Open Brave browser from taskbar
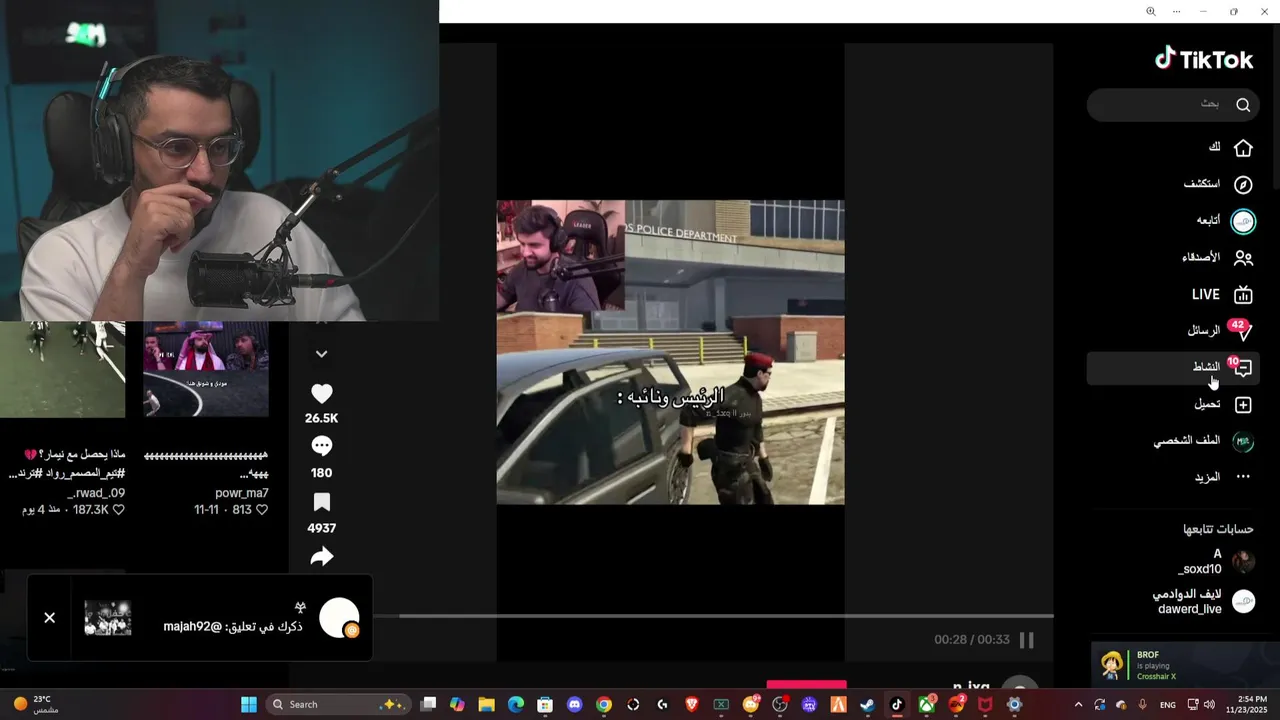 (692, 705)
